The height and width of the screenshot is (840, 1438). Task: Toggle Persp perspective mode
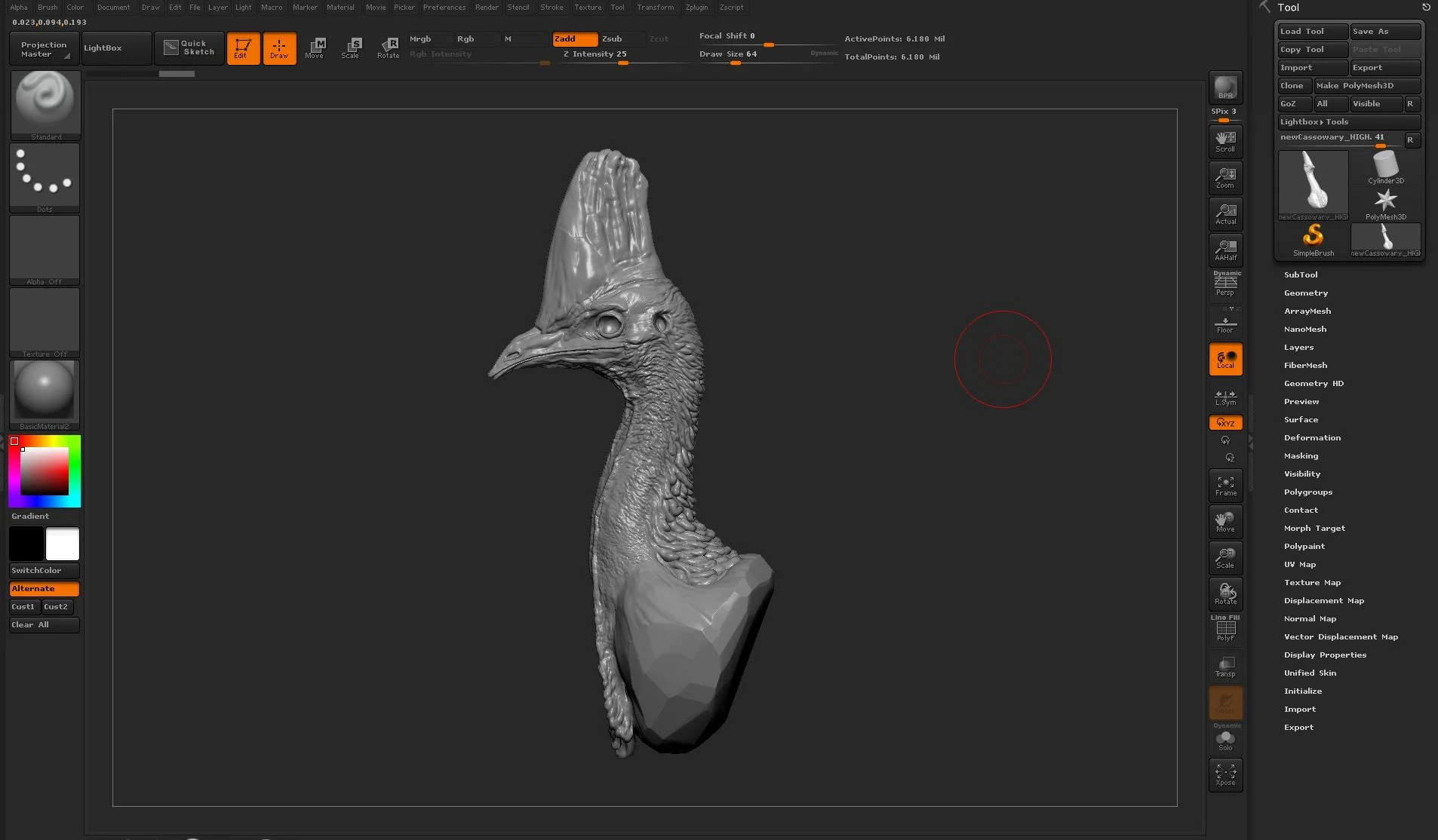[x=1225, y=285]
